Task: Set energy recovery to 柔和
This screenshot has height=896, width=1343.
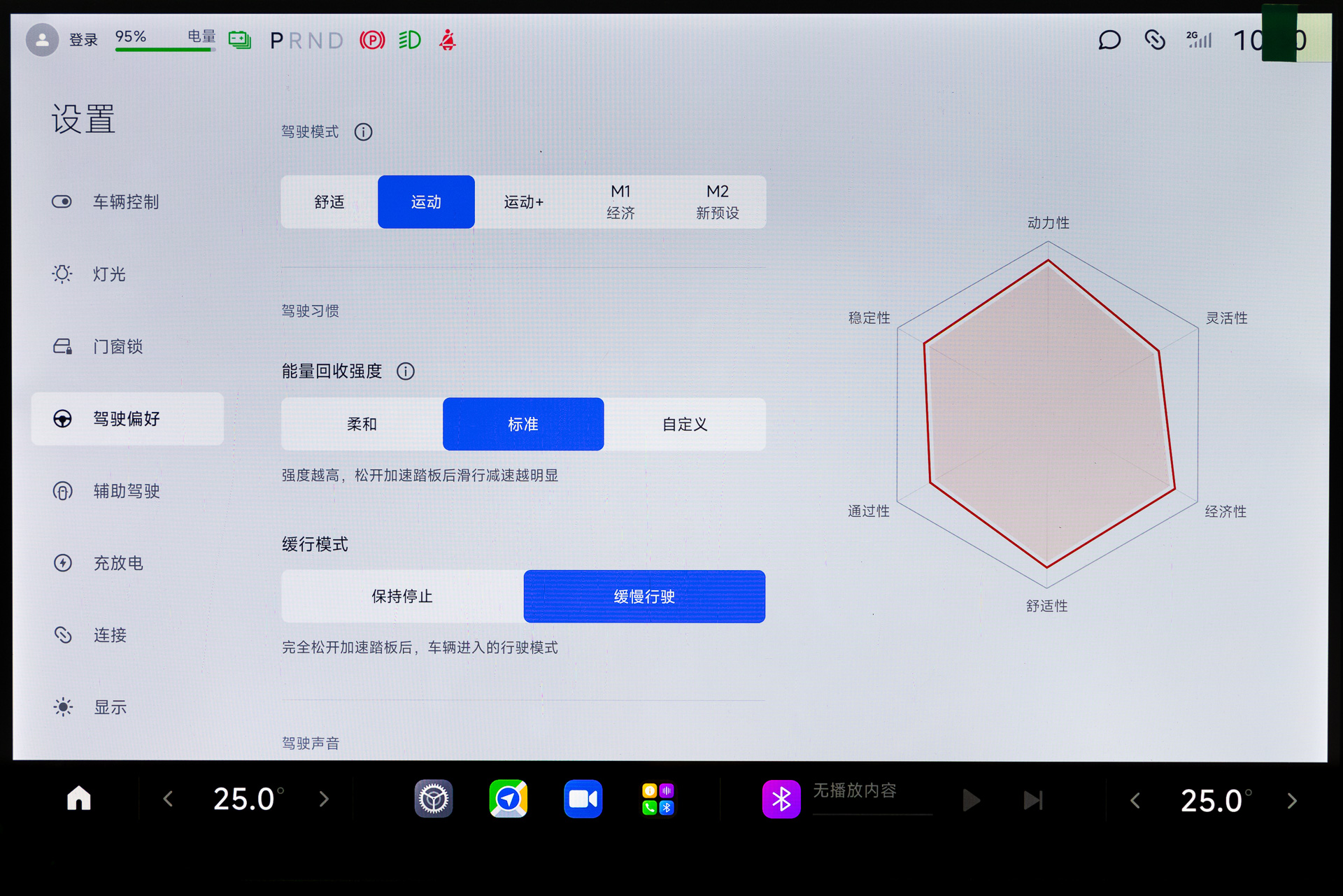Action: click(x=362, y=425)
